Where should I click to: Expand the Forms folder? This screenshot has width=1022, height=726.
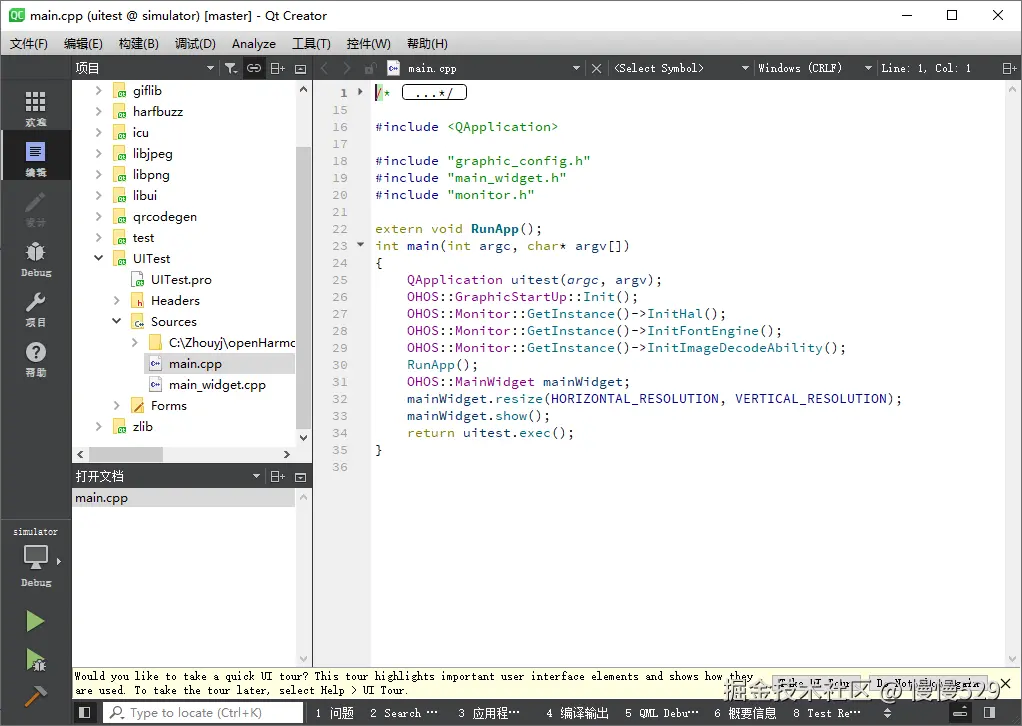pos(117,405)
